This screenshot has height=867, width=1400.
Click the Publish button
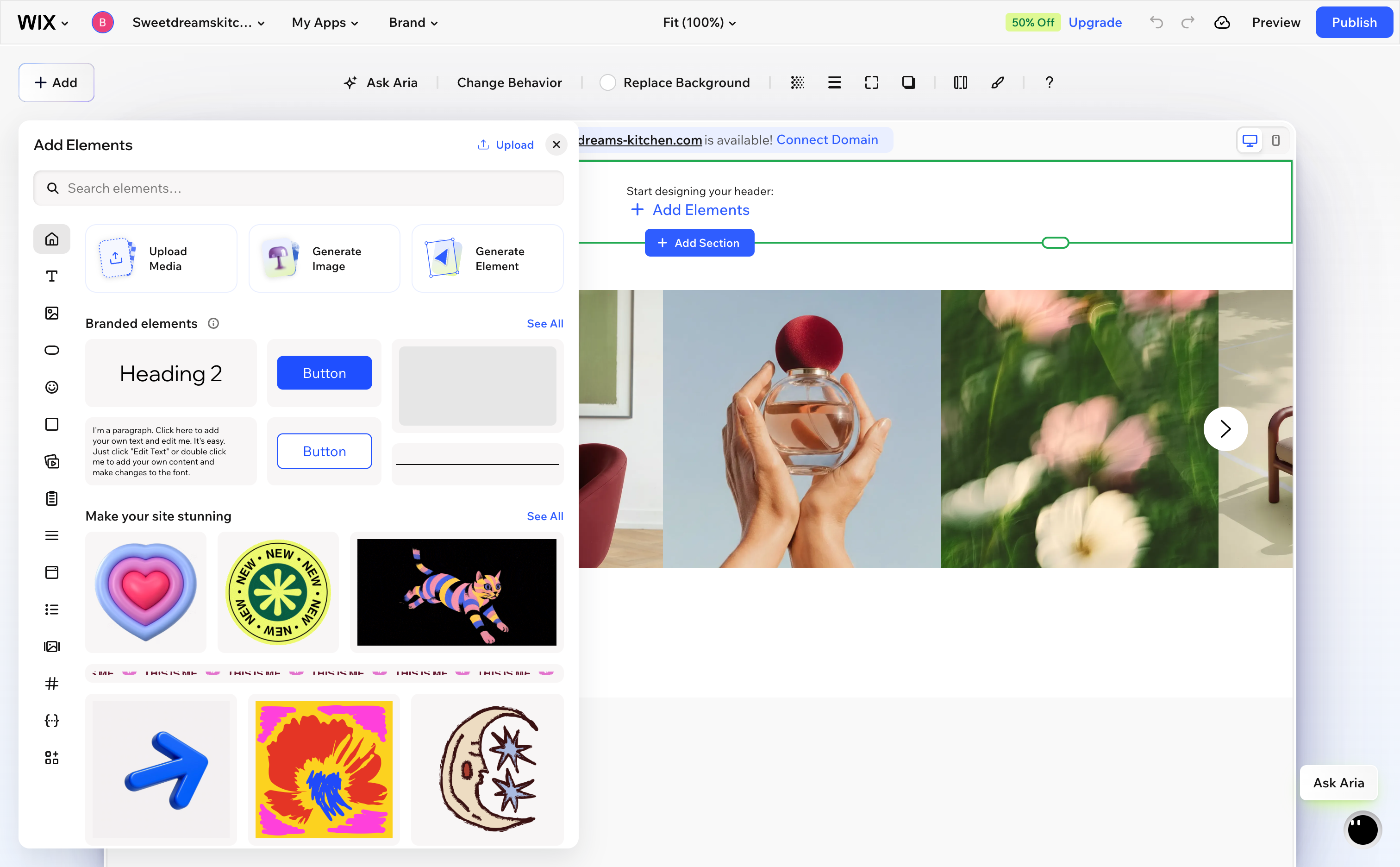tap(1354, 22)
